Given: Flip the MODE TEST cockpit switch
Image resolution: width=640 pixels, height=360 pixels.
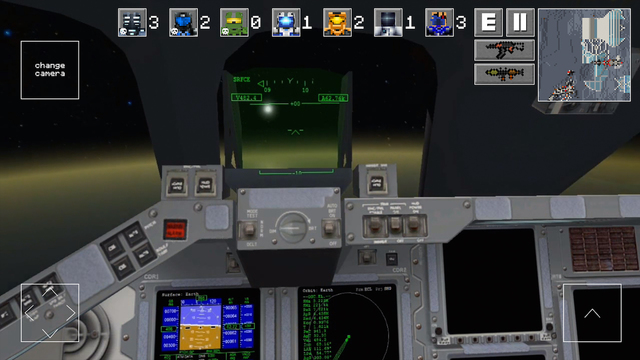Looking at the screenshot, I should [x=249, y=230].
